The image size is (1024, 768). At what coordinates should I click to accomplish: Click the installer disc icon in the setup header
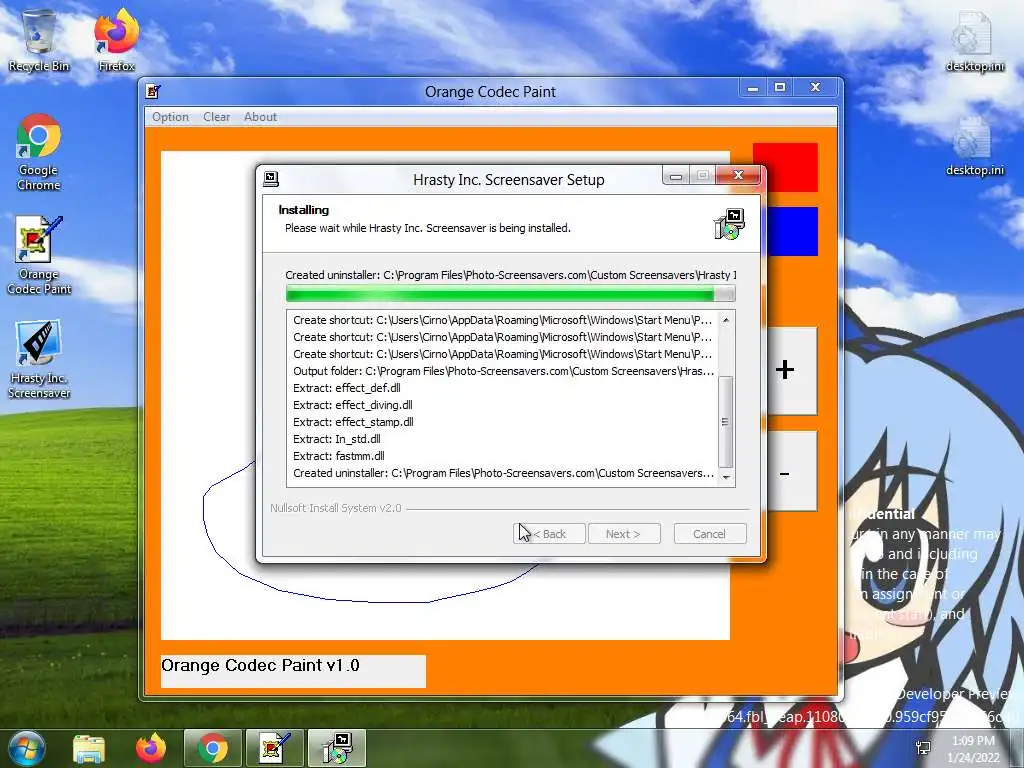[729, 224]
